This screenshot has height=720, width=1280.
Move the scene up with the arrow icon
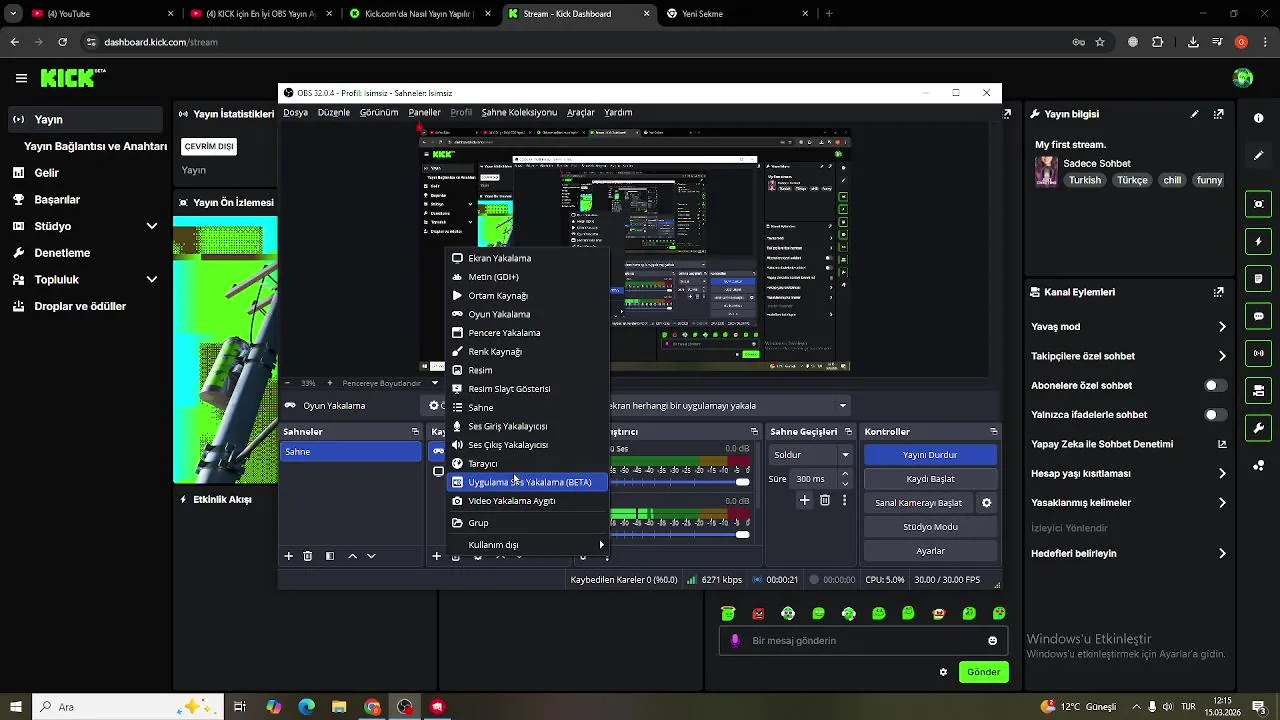pyautogui.click(x=352, y=556)
